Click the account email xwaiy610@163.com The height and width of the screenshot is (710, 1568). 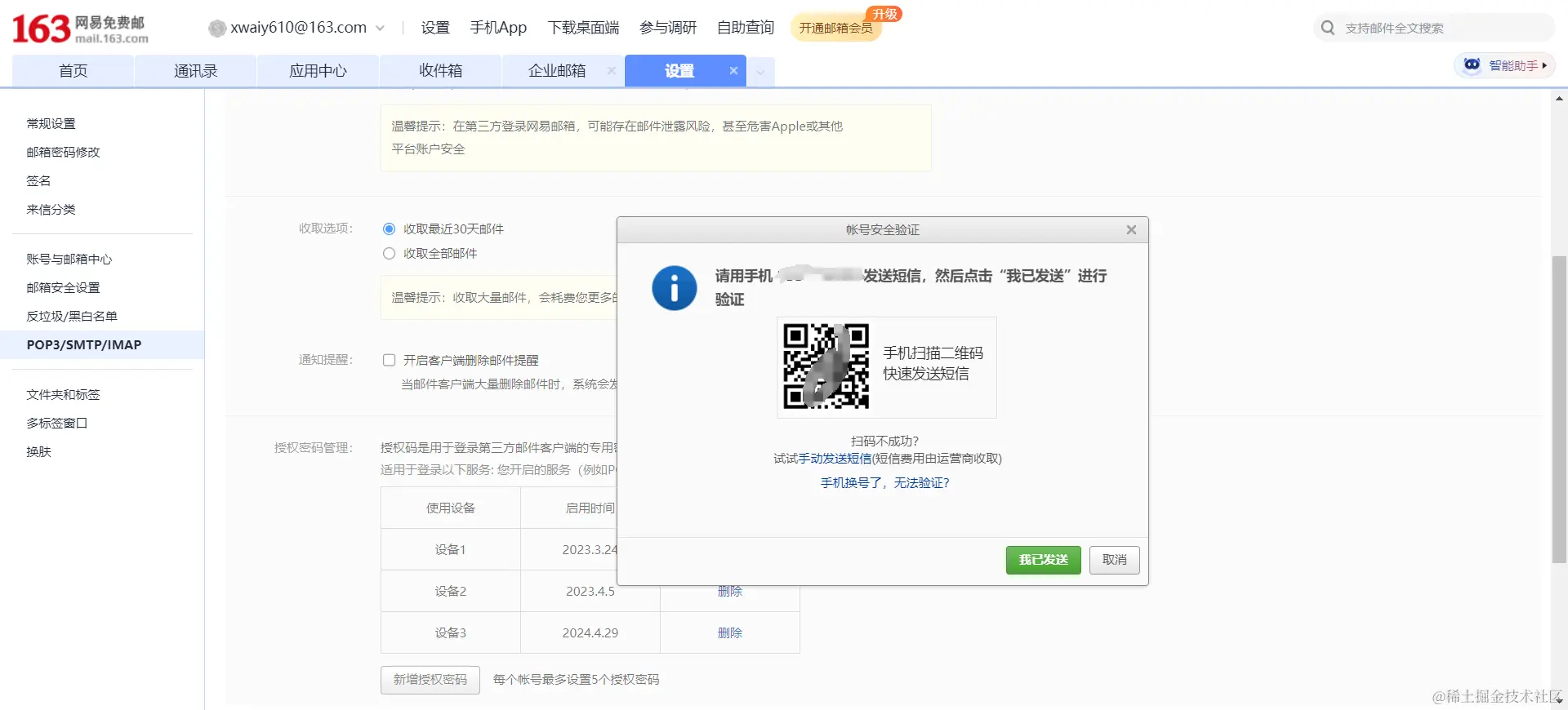pyautogui.click(x=298, y=28)
